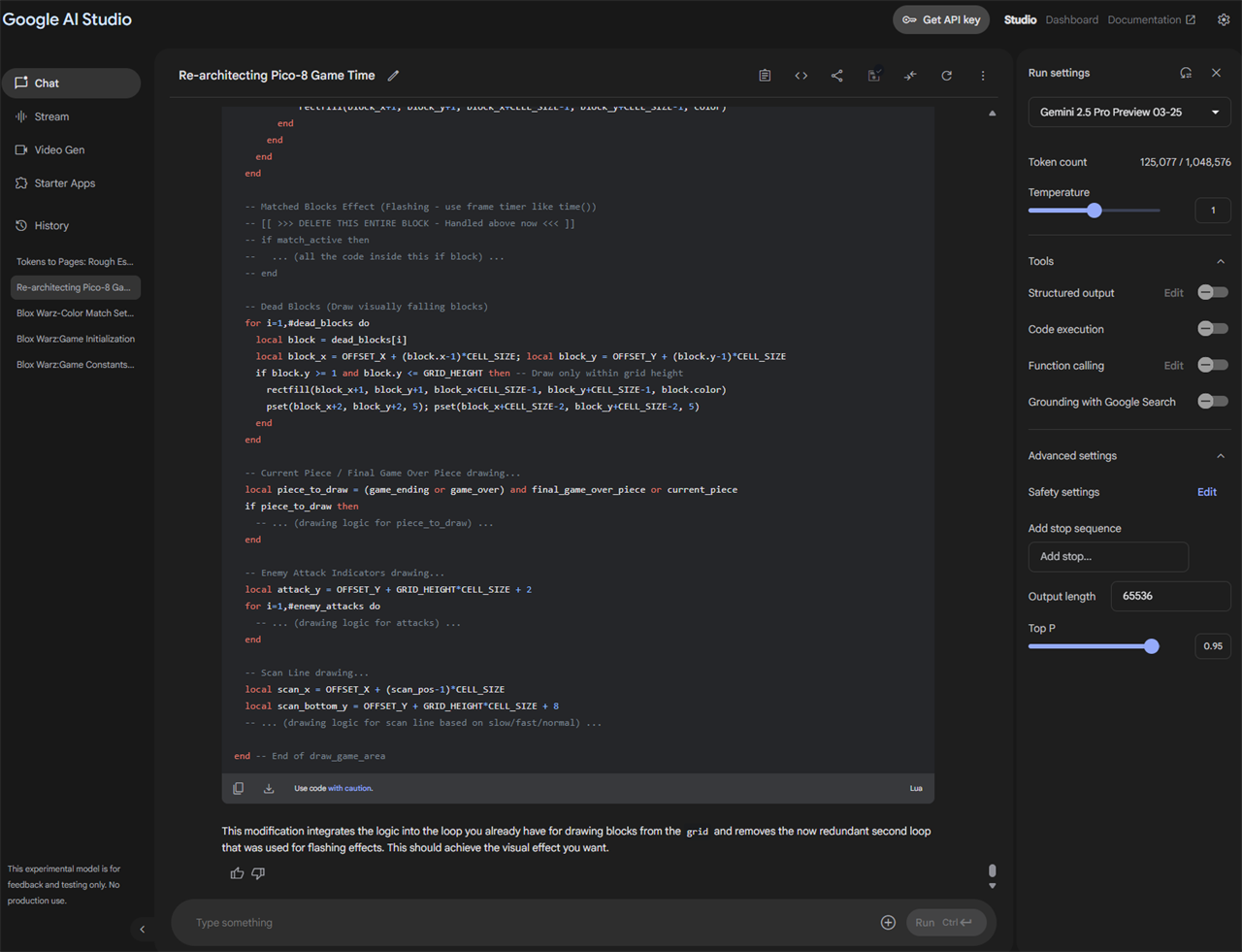Copy the code block contents
Image resolution: width=1242 pixels, height=952 pixels.
pyautogui.click(x=238, y=788)
